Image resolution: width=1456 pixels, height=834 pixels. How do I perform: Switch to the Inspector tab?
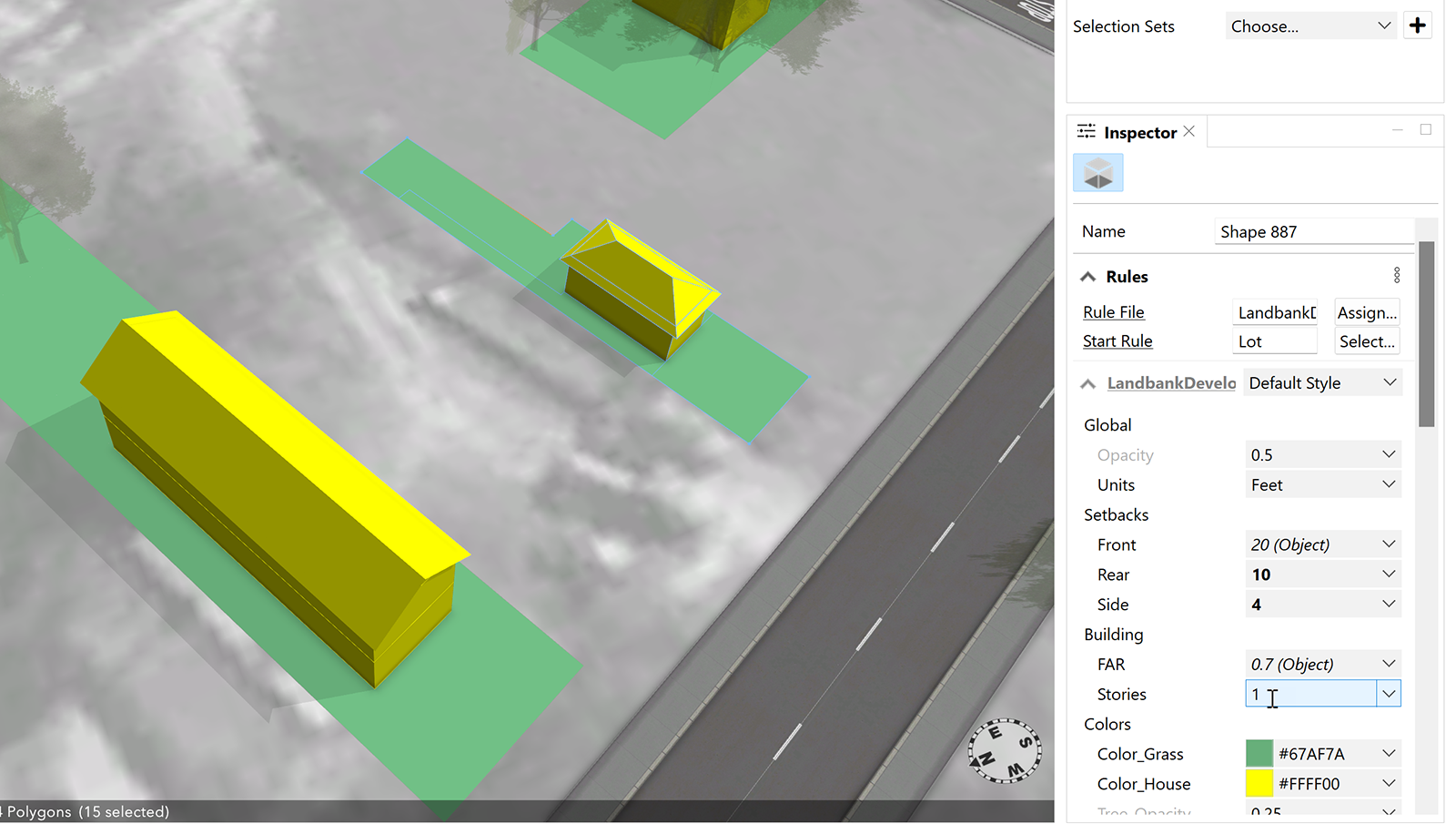coord(1139,133)
